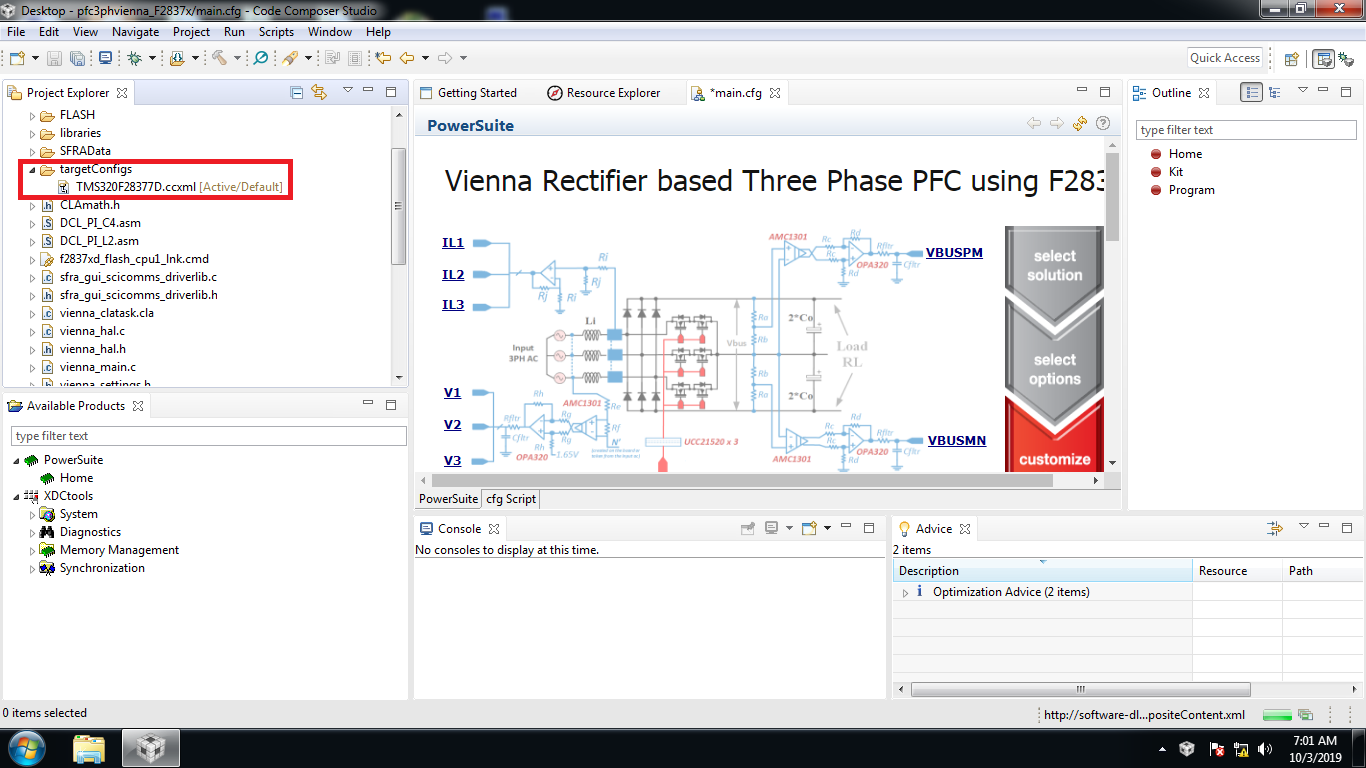Screen dimensions: 1366x768
Task: Expand Optimization Advice in the Advice panel
Action: coord(906,591)
